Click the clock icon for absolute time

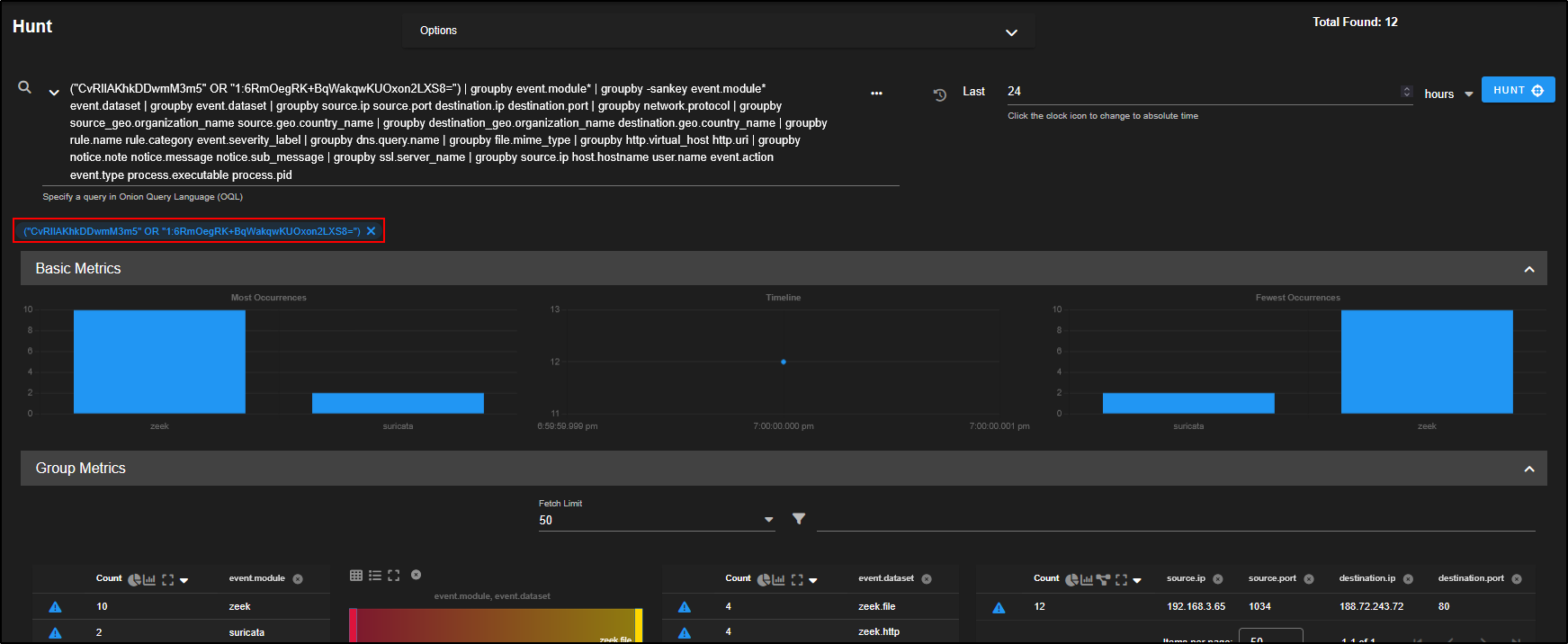point(939,94)
